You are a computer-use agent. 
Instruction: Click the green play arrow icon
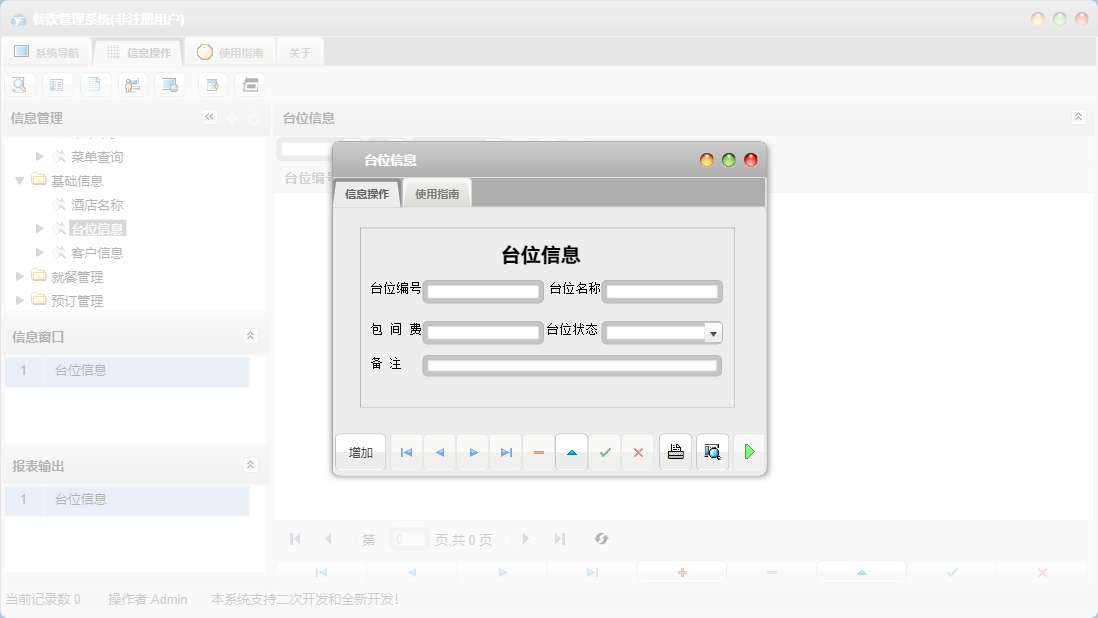pyautogui.click(x=749, y=452)
